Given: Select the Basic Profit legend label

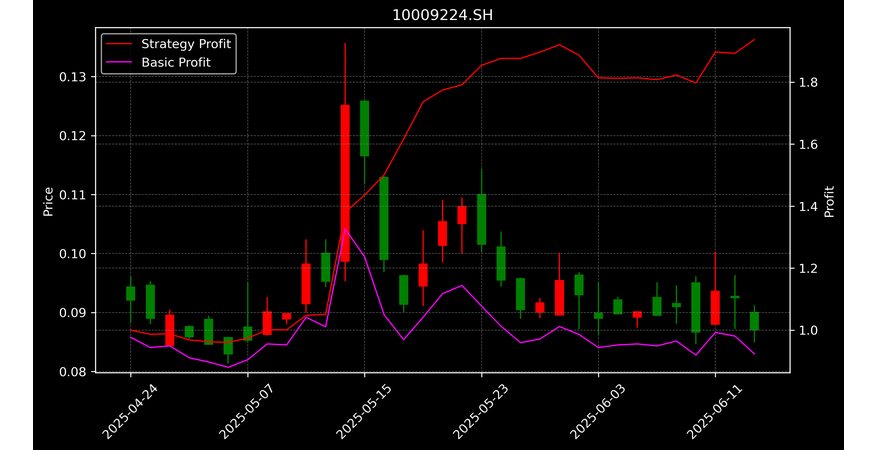Looking at the screenshot, I should tap(176, 62).
